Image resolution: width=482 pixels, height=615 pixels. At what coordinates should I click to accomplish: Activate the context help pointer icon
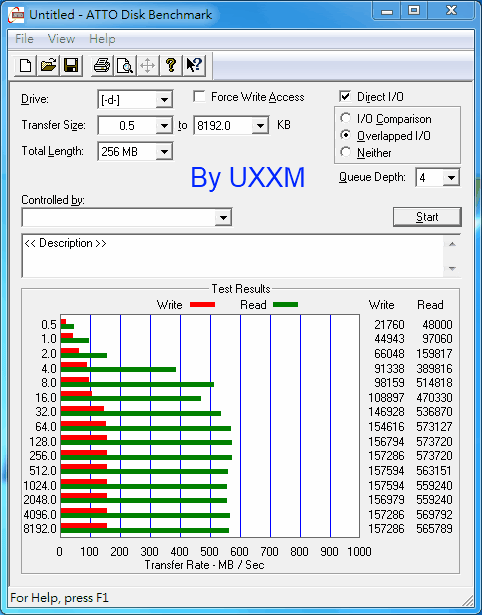pyautogui.click(x=194, y=65)
